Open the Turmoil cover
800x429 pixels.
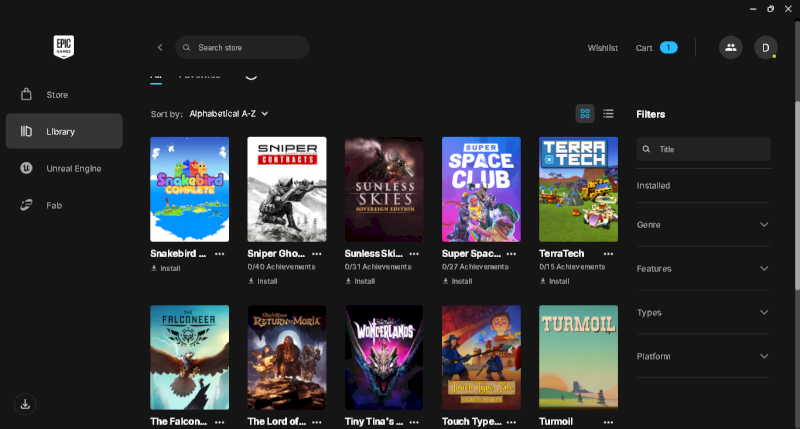578,358
